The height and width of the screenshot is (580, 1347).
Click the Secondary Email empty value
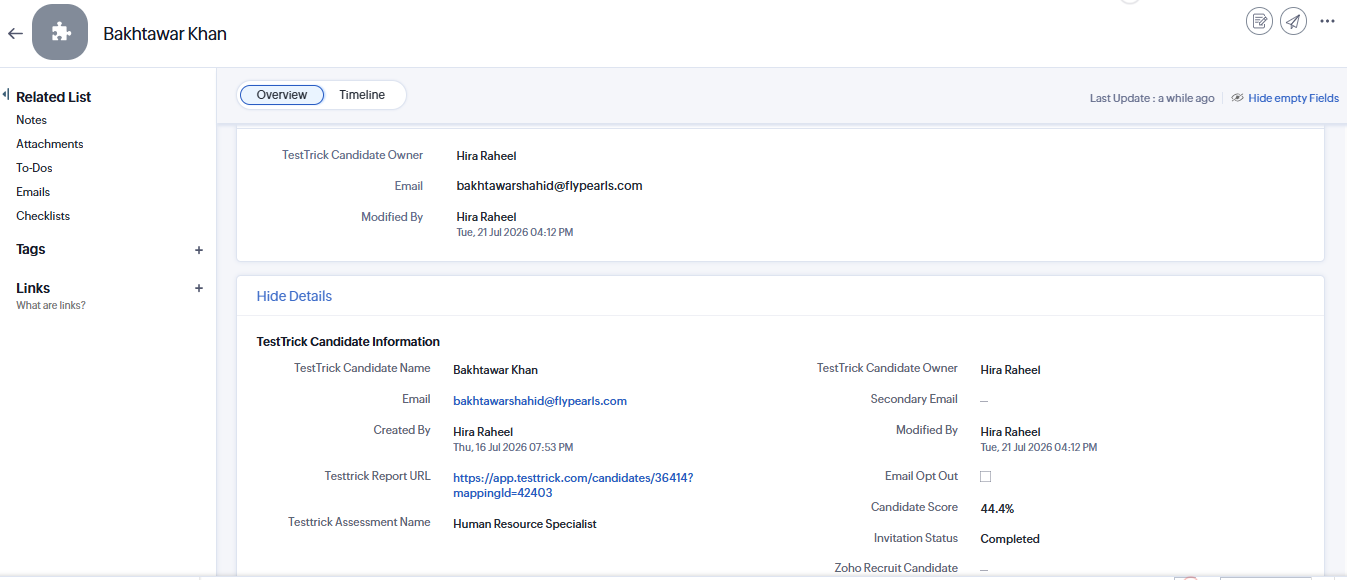coord(984,400)
